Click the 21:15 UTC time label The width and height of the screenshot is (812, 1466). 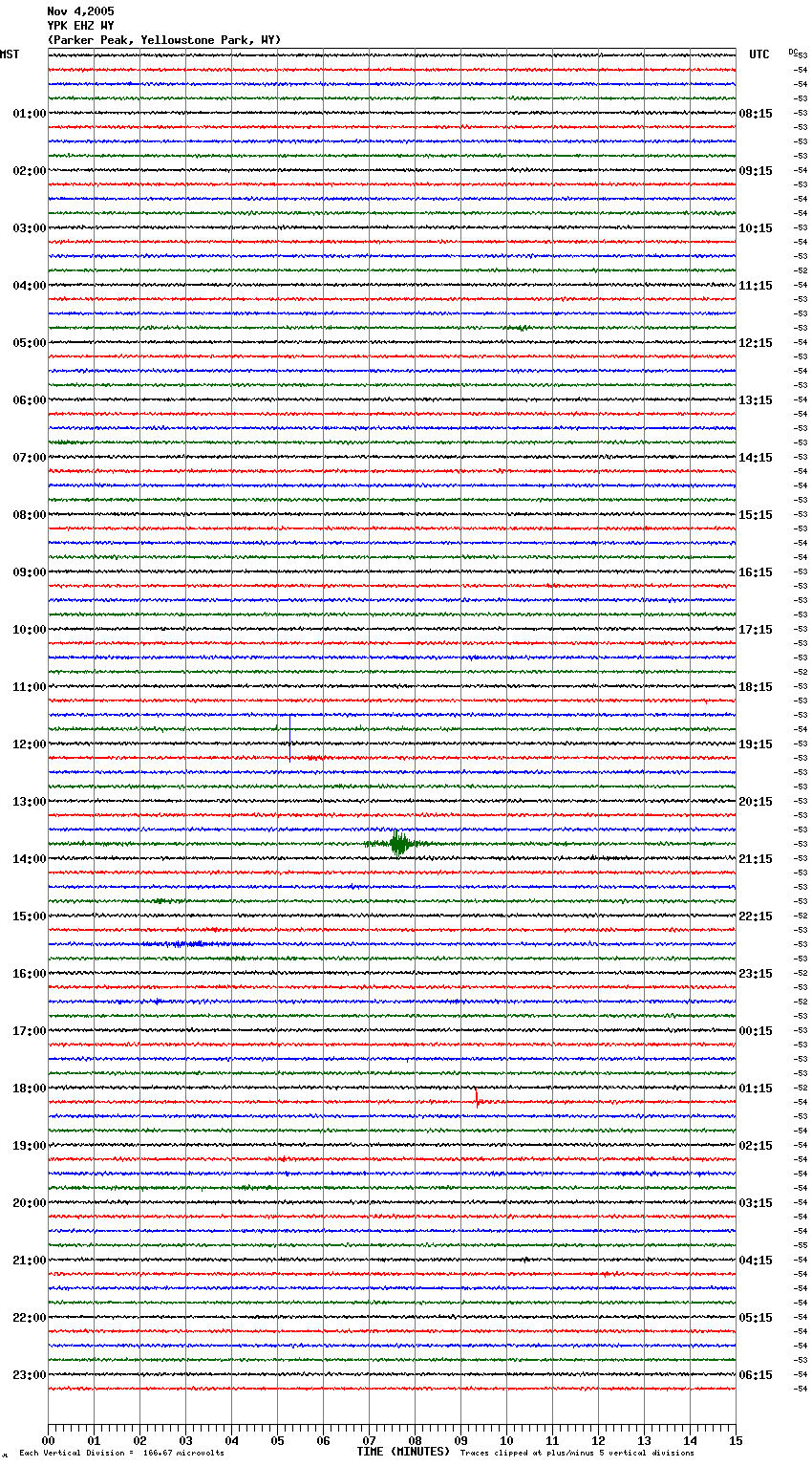(756, 859)
